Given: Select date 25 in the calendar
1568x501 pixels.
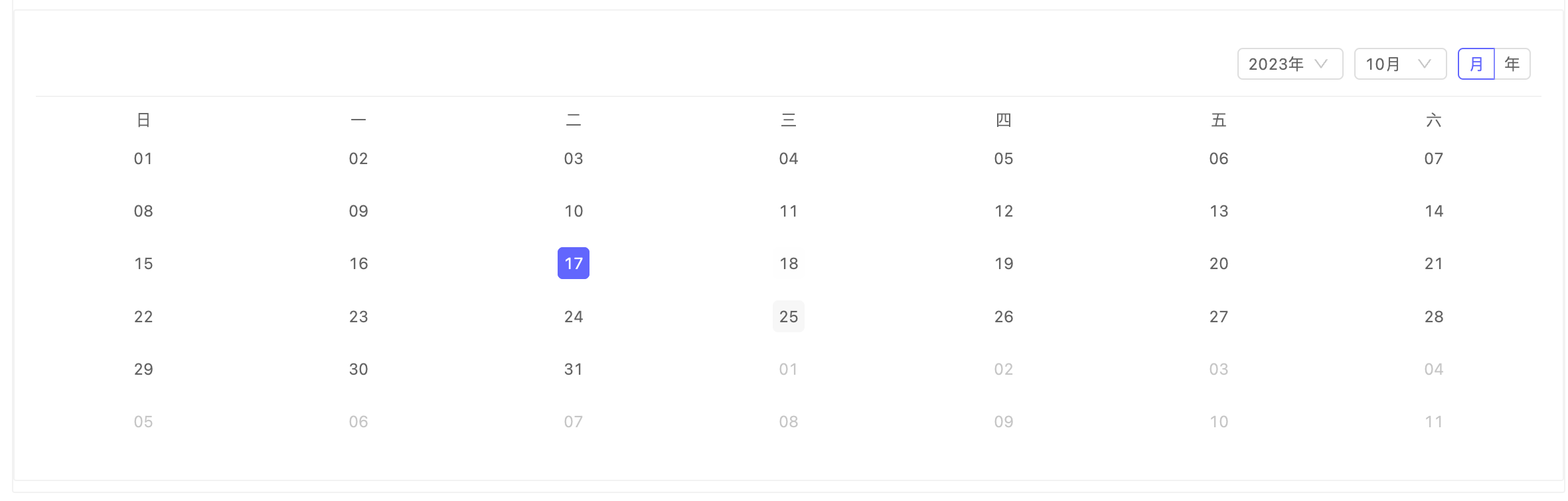Looking at the screenshot, I should (x=789, y=316).
